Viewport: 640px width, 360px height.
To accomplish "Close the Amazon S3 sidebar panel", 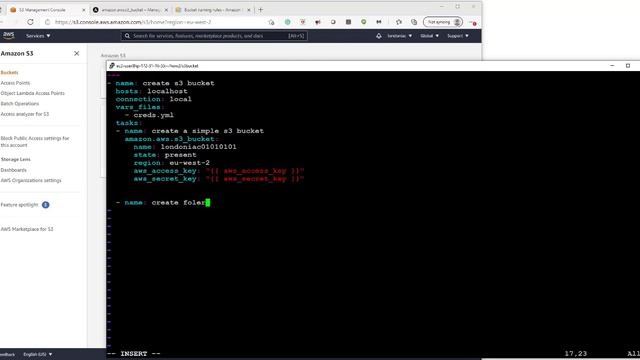I will point(76,53).
